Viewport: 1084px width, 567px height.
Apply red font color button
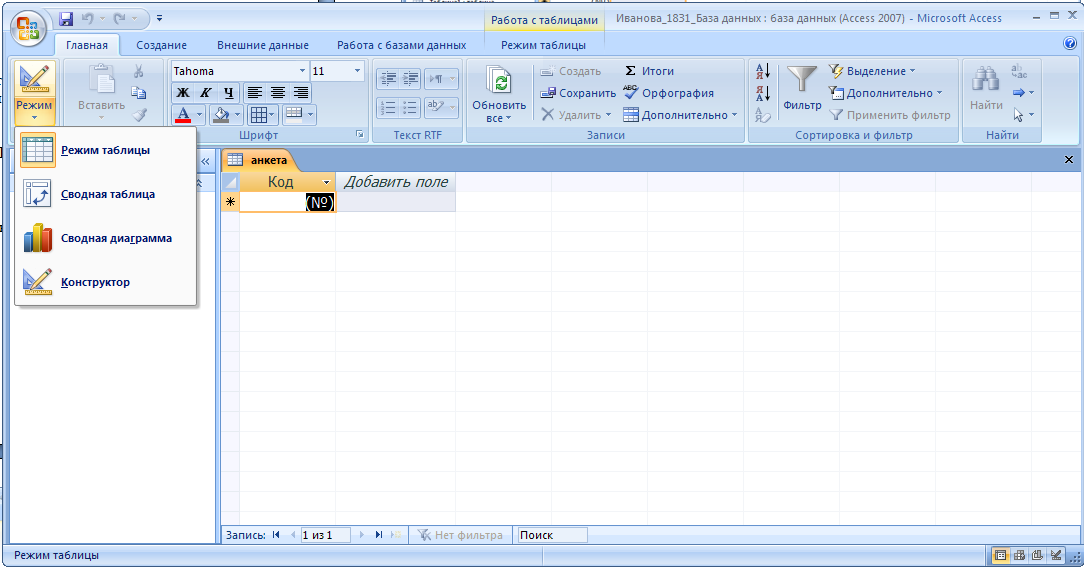183,115
